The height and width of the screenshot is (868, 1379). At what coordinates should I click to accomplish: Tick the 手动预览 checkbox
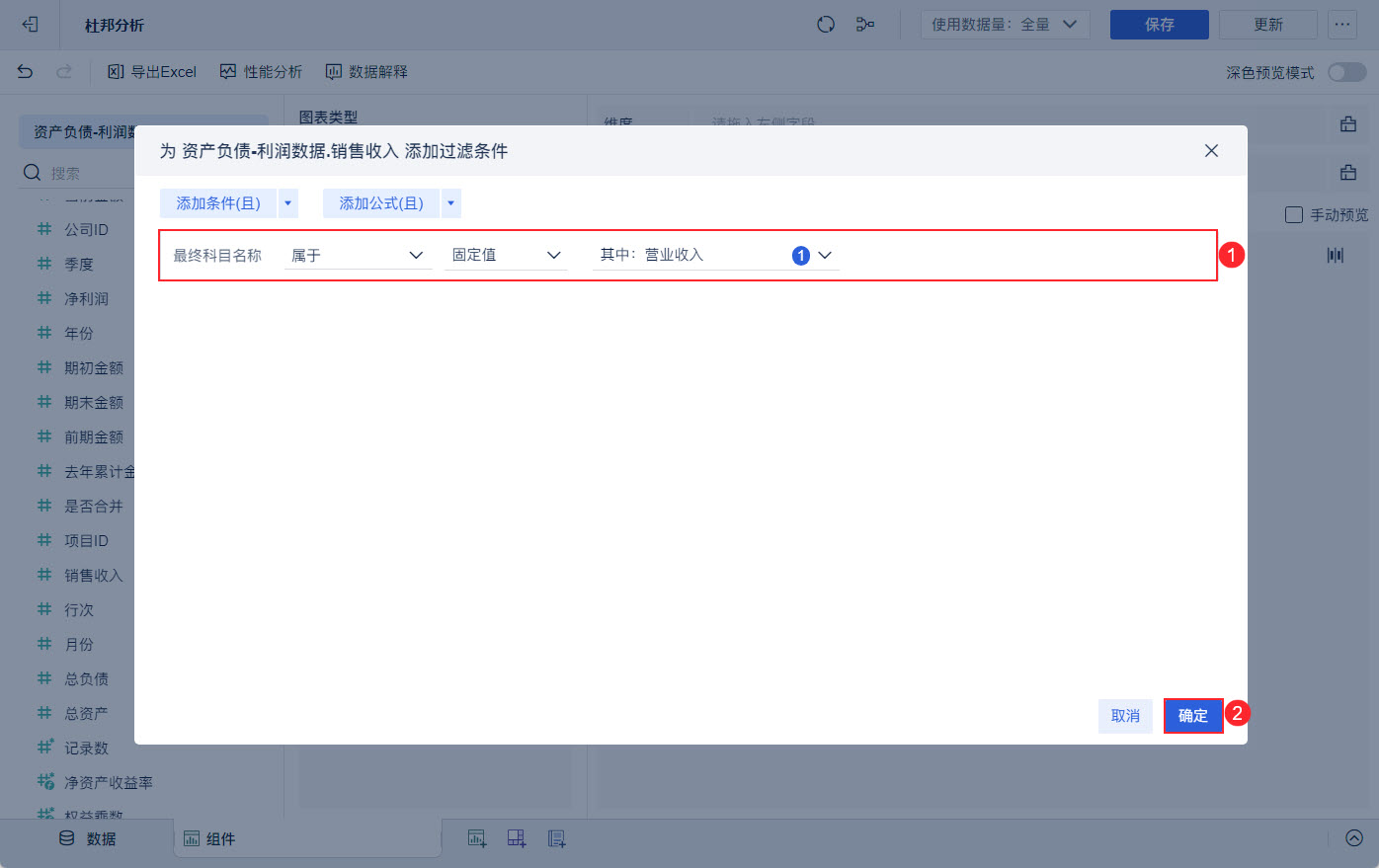1294,214
